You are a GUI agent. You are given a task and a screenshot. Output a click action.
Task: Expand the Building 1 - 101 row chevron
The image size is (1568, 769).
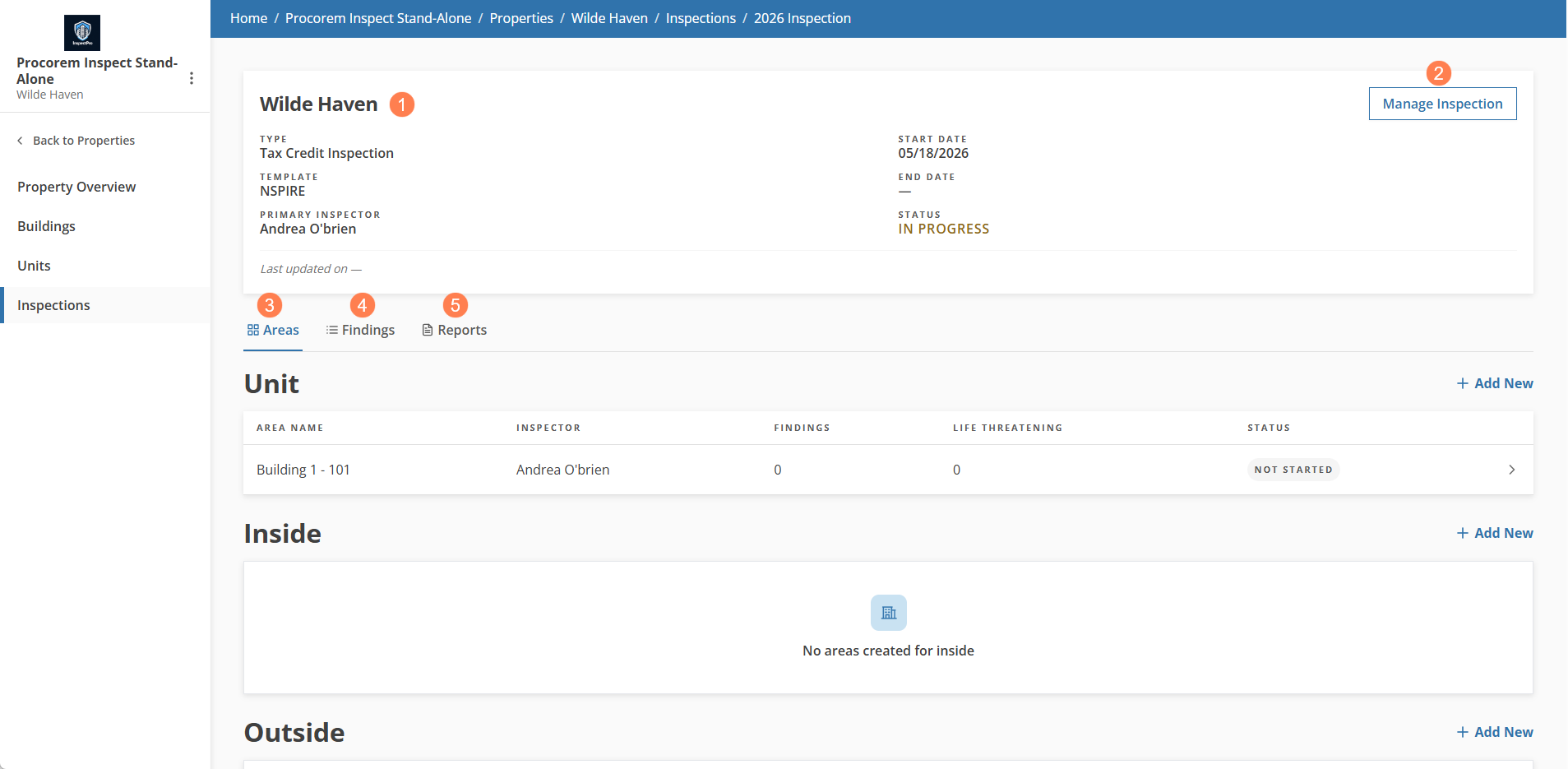tap(1512, 470)
